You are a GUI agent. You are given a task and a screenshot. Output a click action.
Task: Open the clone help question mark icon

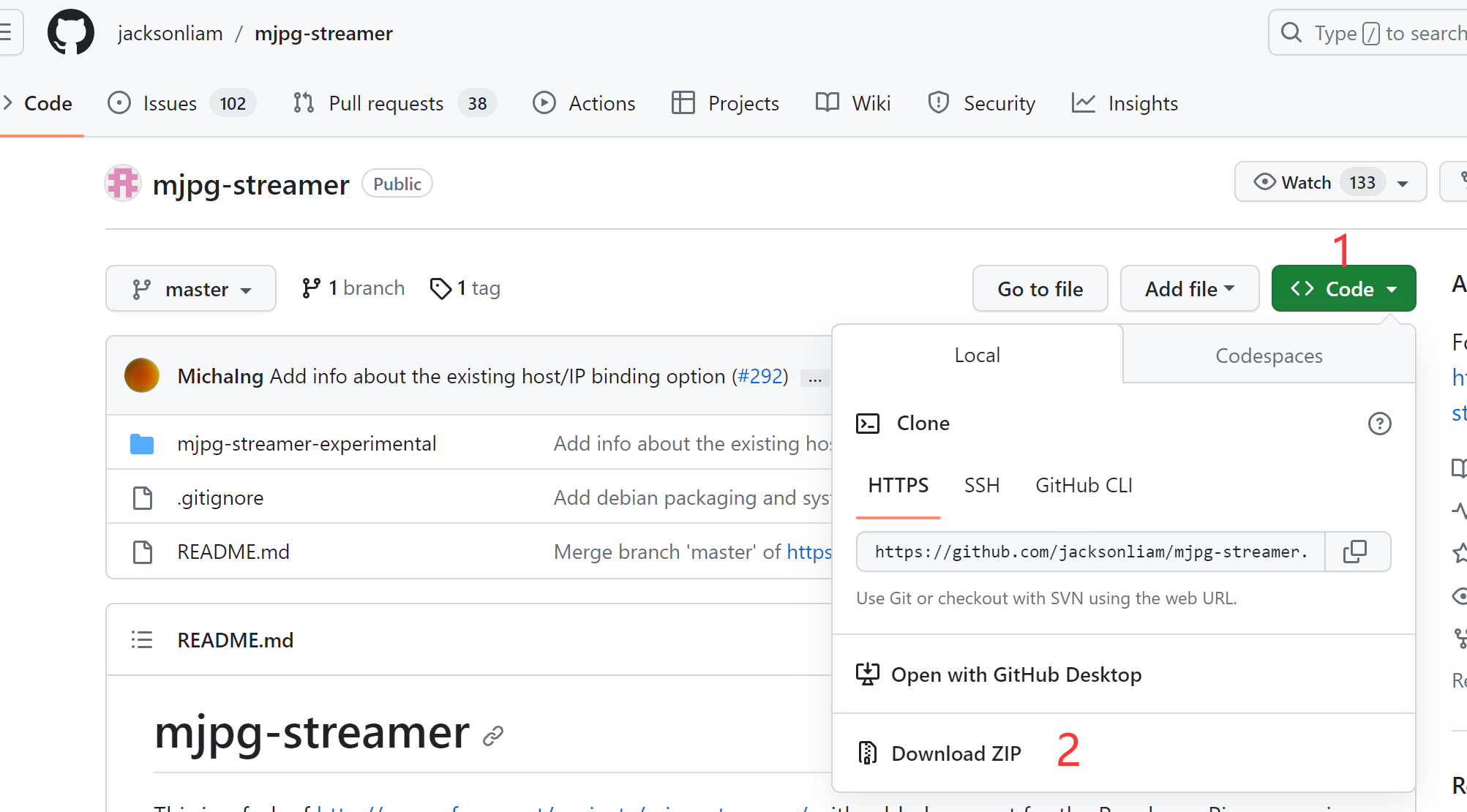(1379, 424)
